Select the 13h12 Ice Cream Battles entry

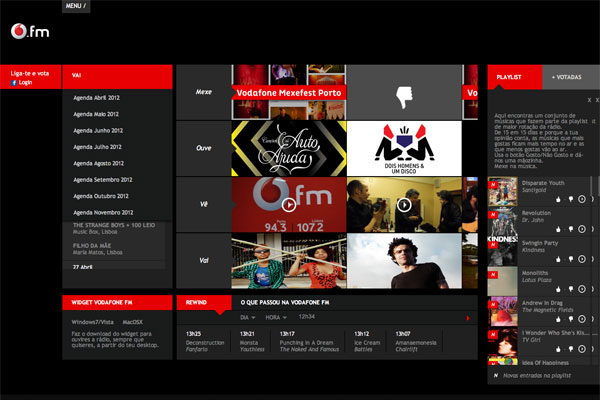click(367, 341)
